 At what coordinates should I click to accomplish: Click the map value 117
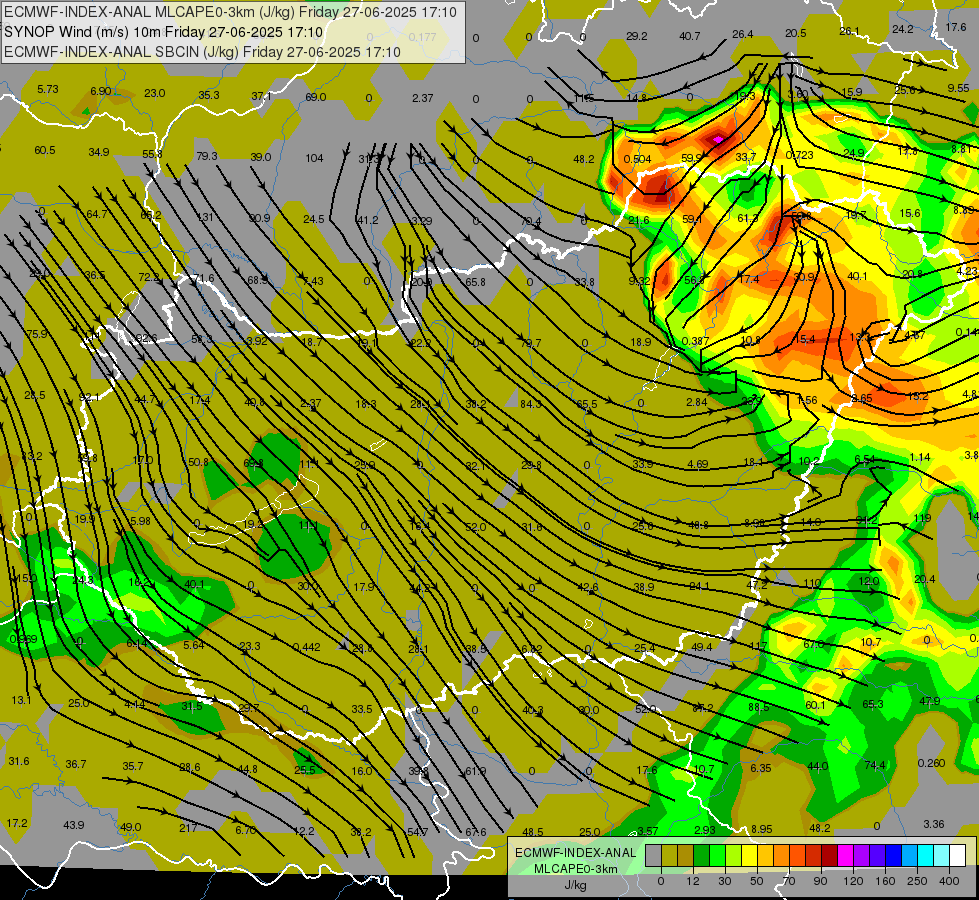pos(758,646)
